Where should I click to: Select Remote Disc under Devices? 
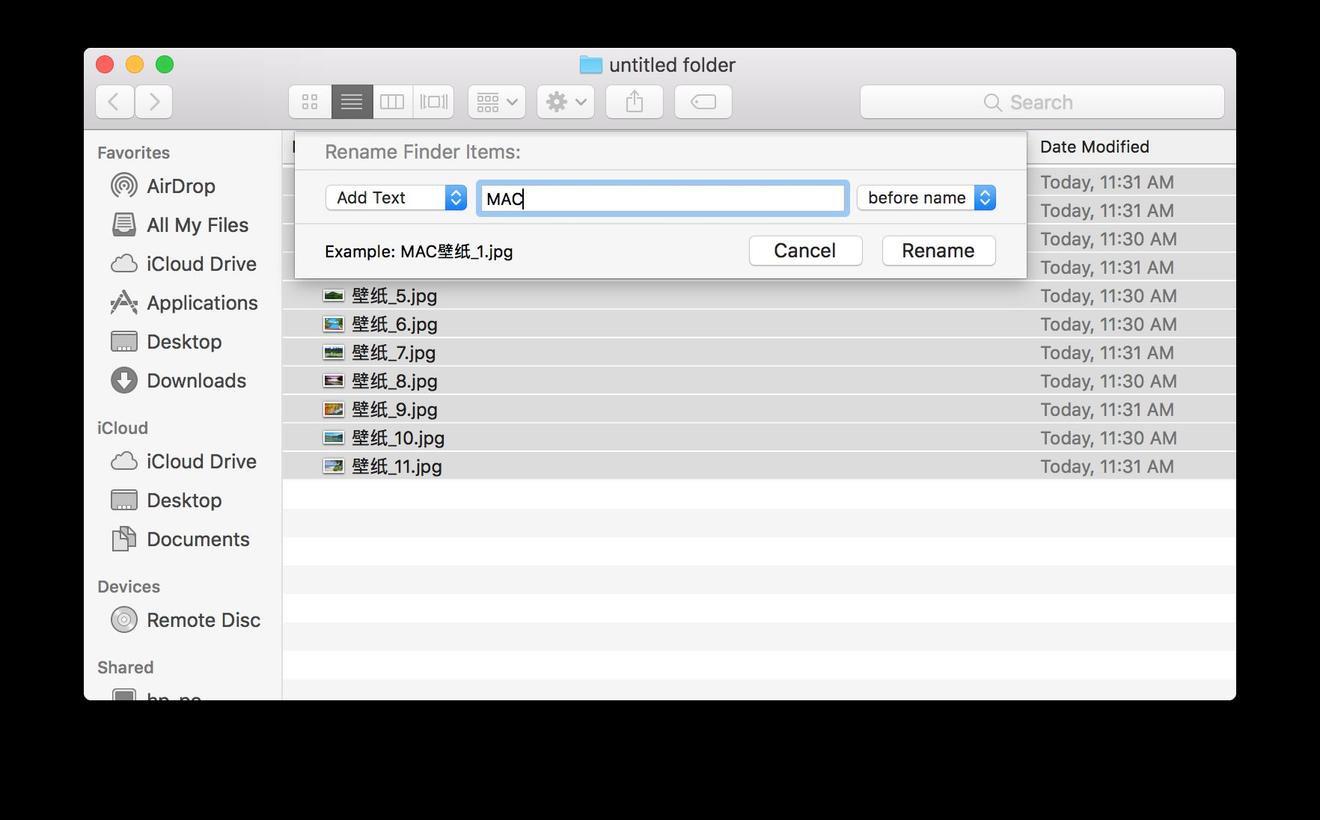pyautogui.click(x=203, y=620)
